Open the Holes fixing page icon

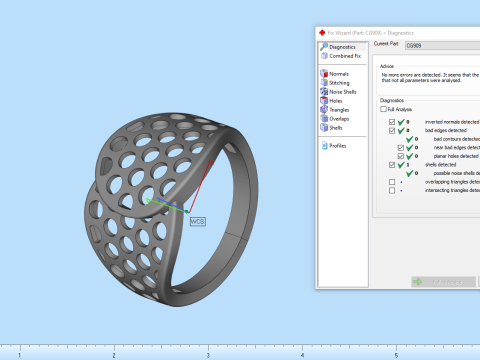324,100
